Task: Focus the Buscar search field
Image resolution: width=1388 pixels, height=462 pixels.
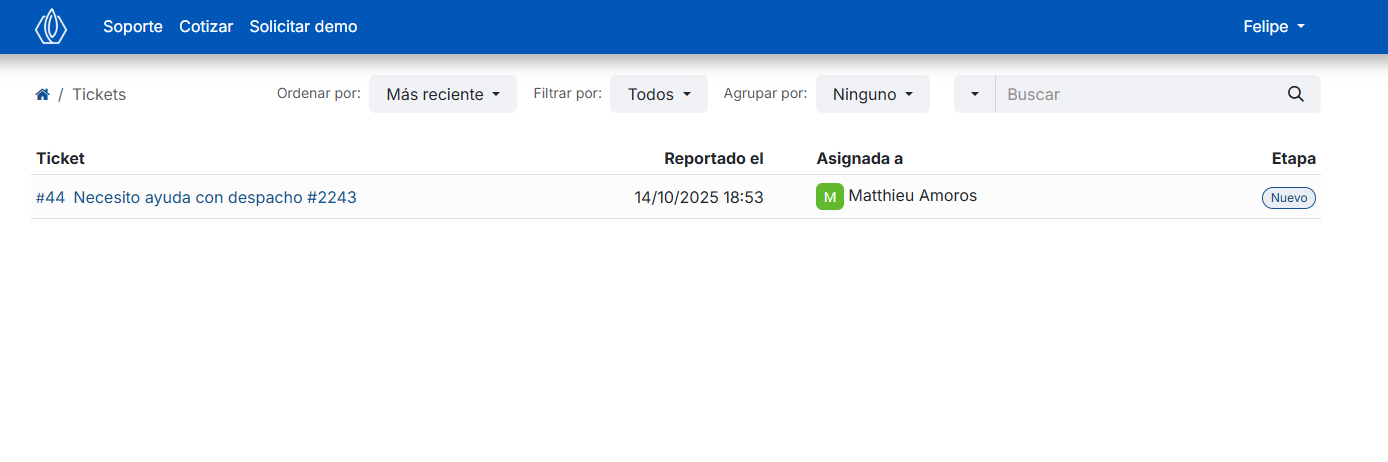Action: click(x=1135, y=94)
